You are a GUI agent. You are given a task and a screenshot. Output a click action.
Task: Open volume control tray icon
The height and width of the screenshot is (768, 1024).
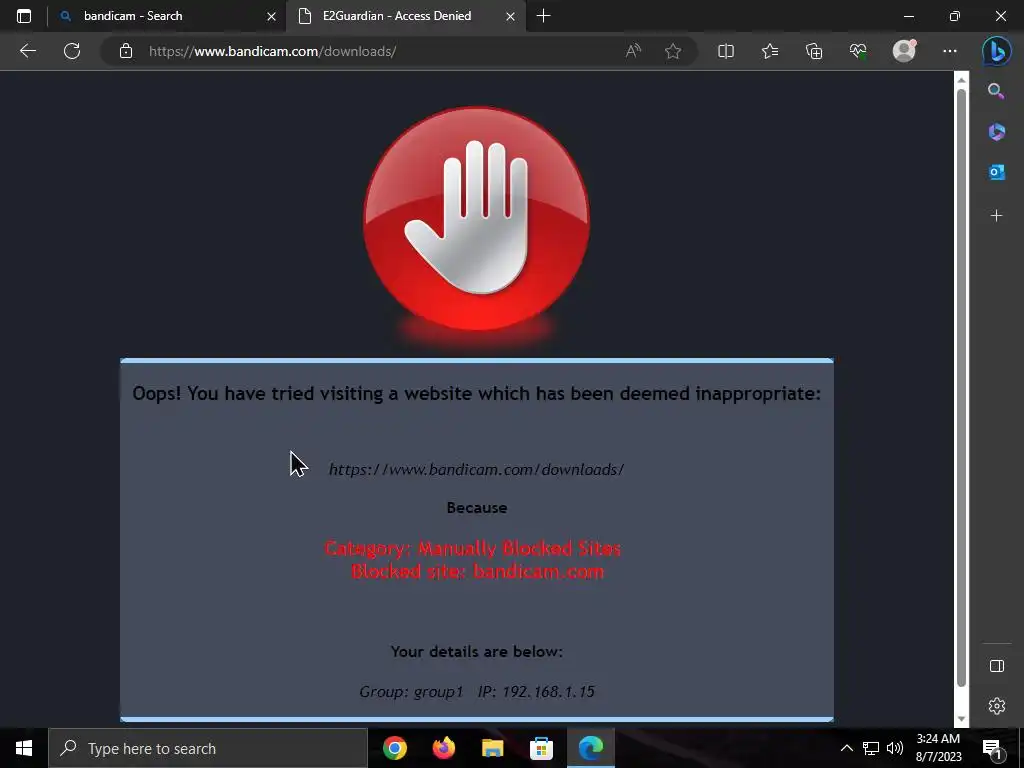click(x=895, y=748)
